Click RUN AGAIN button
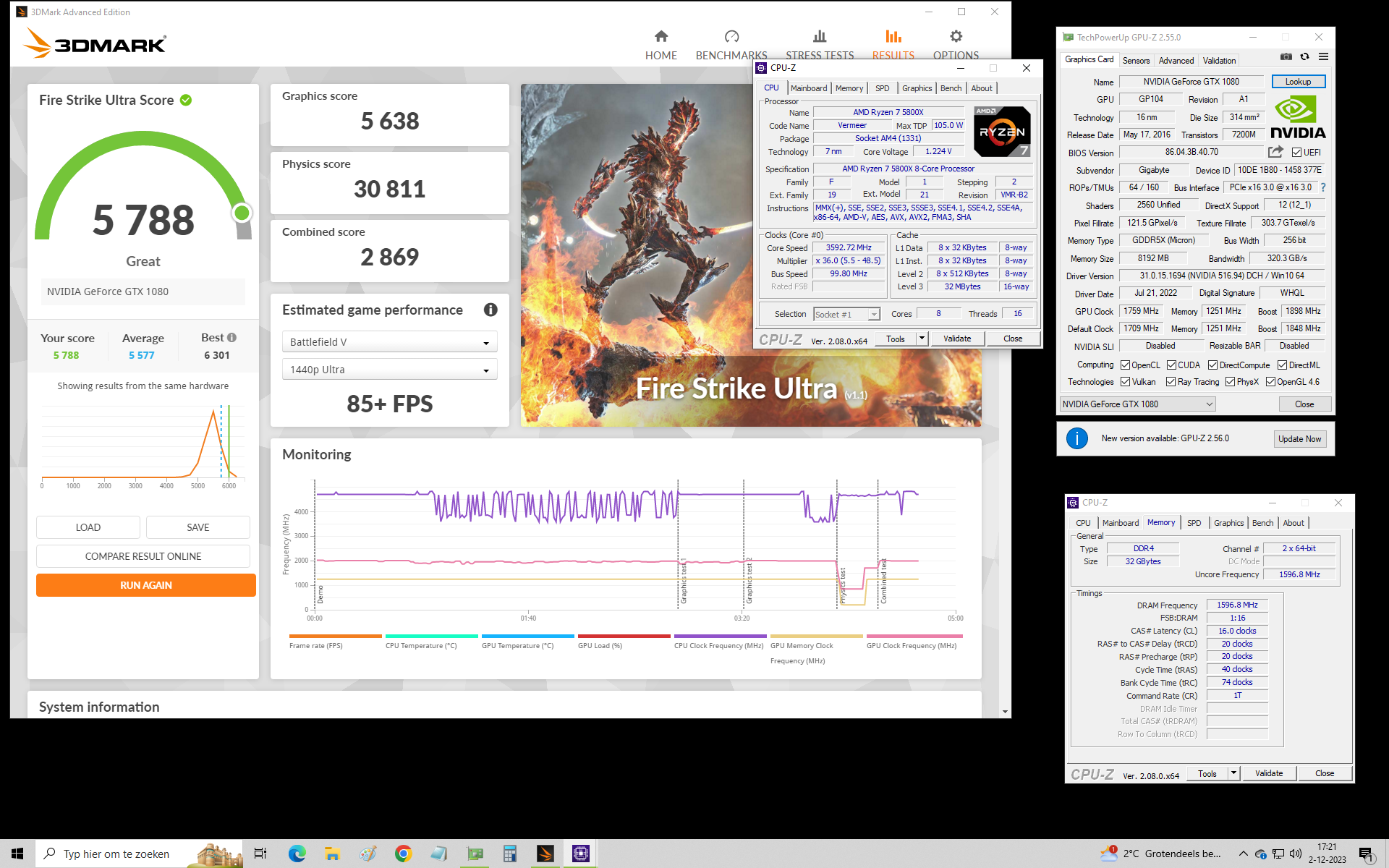Screen dimensions: 1389x868 pyautogui.click(x=146, y=585)
